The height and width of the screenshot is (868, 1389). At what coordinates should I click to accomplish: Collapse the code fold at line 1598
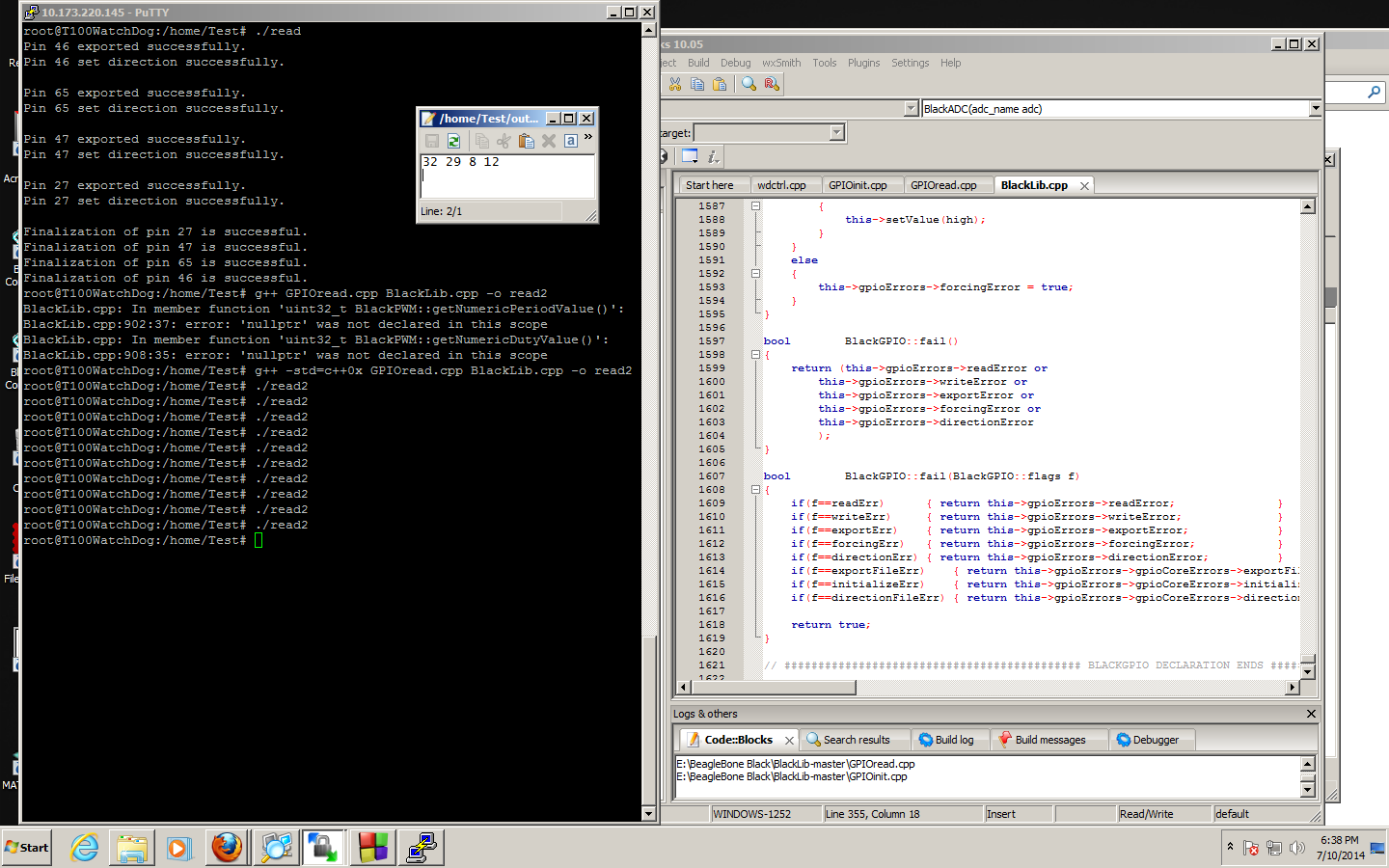(x=756, y=355)
